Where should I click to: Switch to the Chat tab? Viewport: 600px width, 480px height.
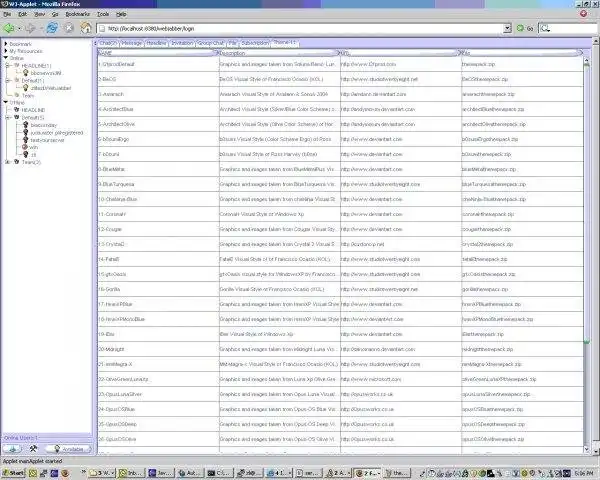108,43
